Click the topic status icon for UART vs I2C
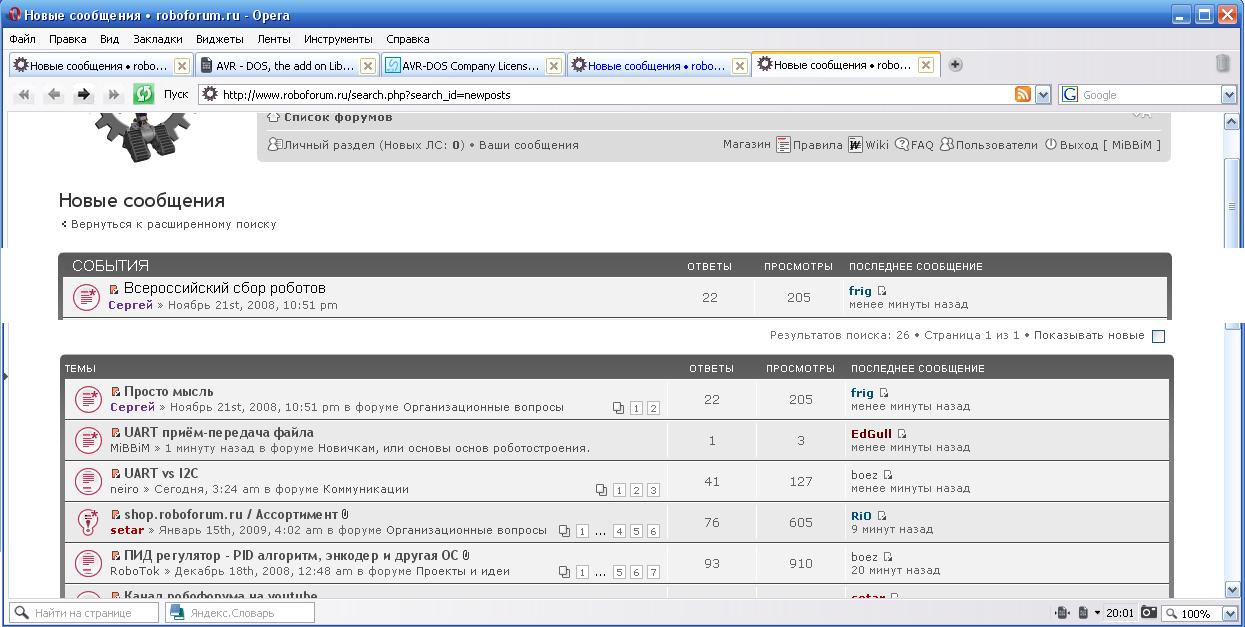Image resolution: width=1245 pixels, height=627 pixels. (88, 481)
